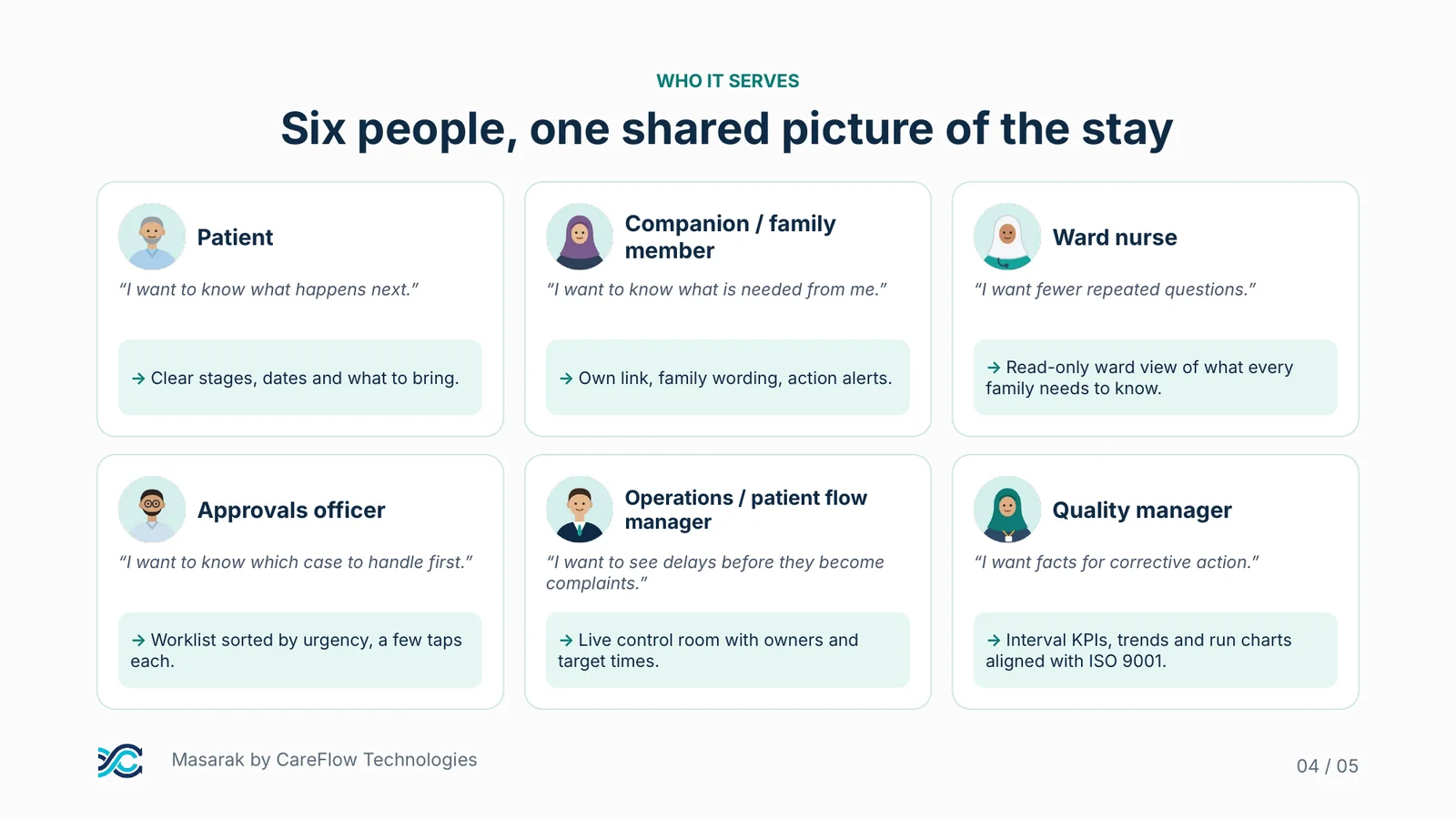This screenshot has height=819, width=1456.
Task: Open the Patient card heading
Action: click(235, 238)
